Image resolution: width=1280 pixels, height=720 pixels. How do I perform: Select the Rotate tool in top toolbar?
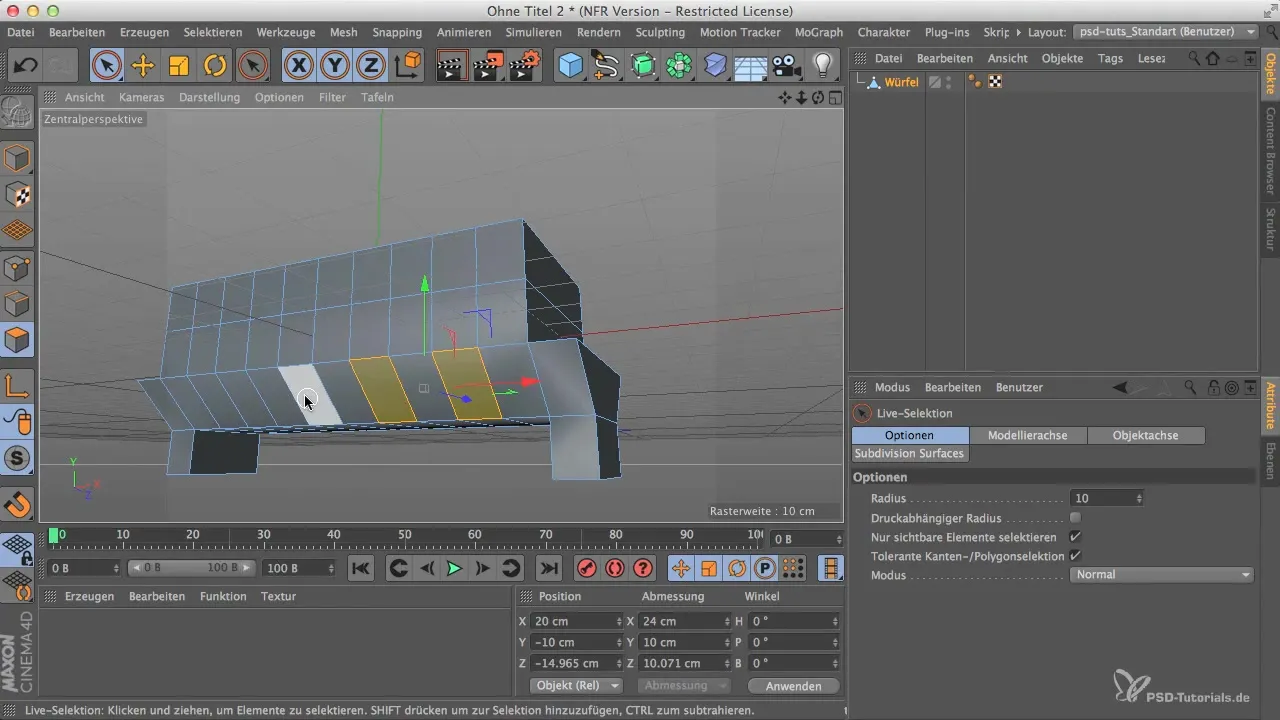(215, 66)
